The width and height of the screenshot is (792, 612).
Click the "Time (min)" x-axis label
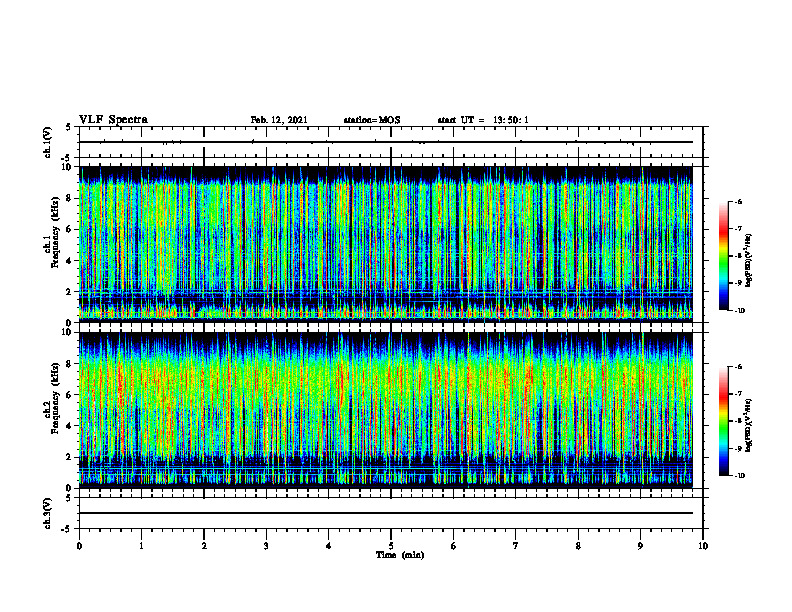(400, 555)
